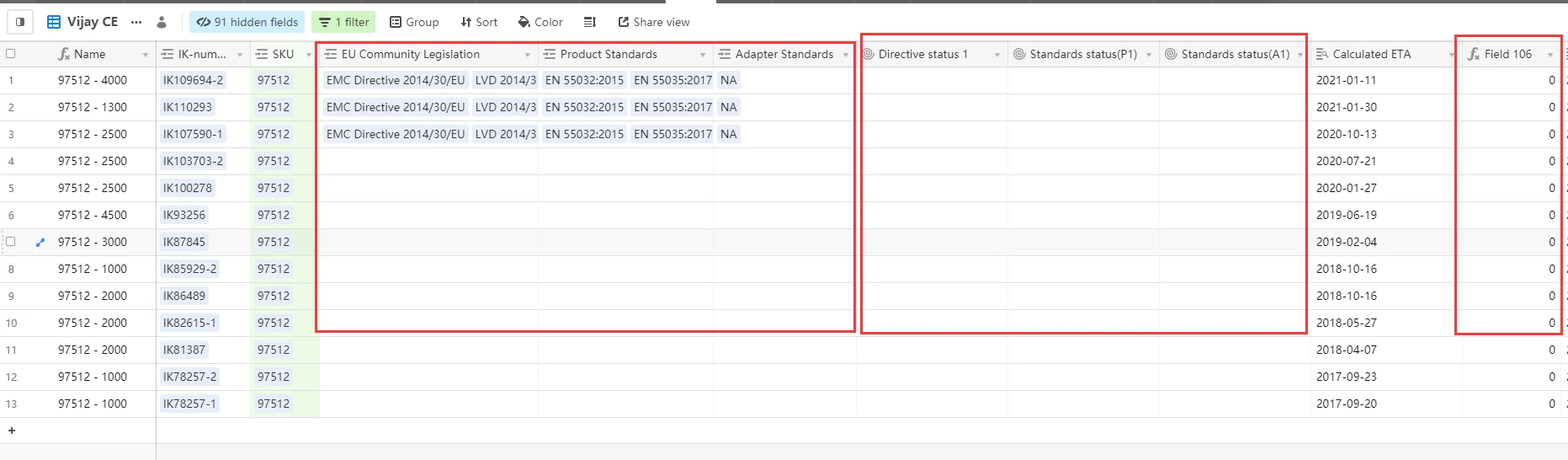Click the IK109694-2 linked record chip

(x=194, y=80)
